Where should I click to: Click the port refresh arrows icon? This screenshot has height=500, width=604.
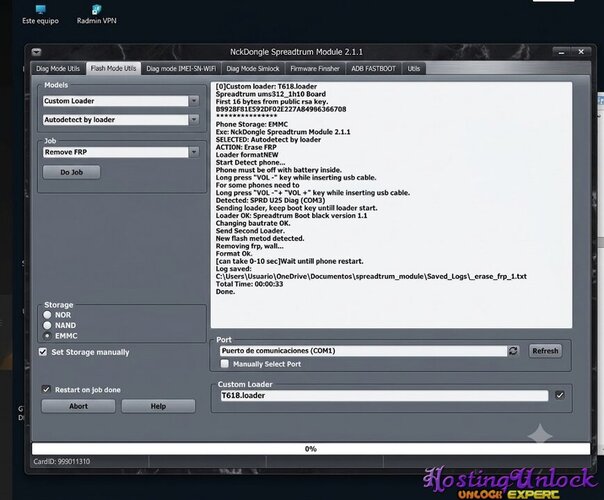pos(513,351)
